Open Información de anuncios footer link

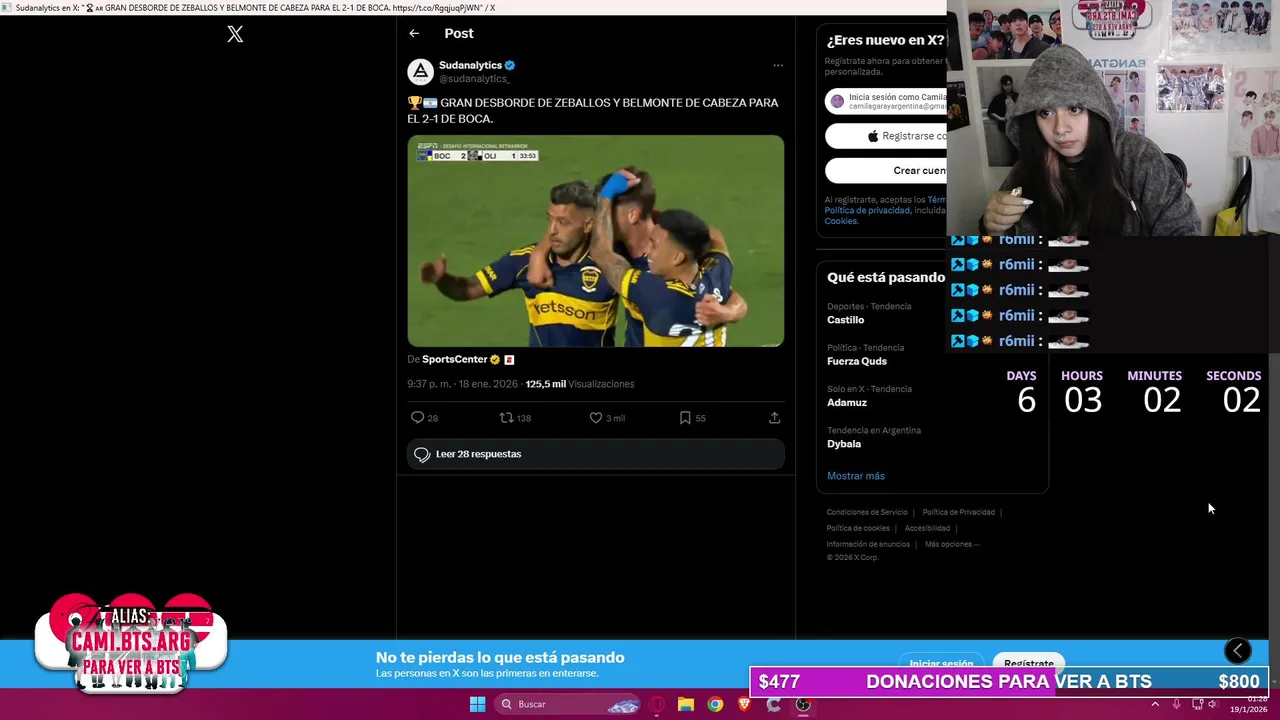coord(868,544)
